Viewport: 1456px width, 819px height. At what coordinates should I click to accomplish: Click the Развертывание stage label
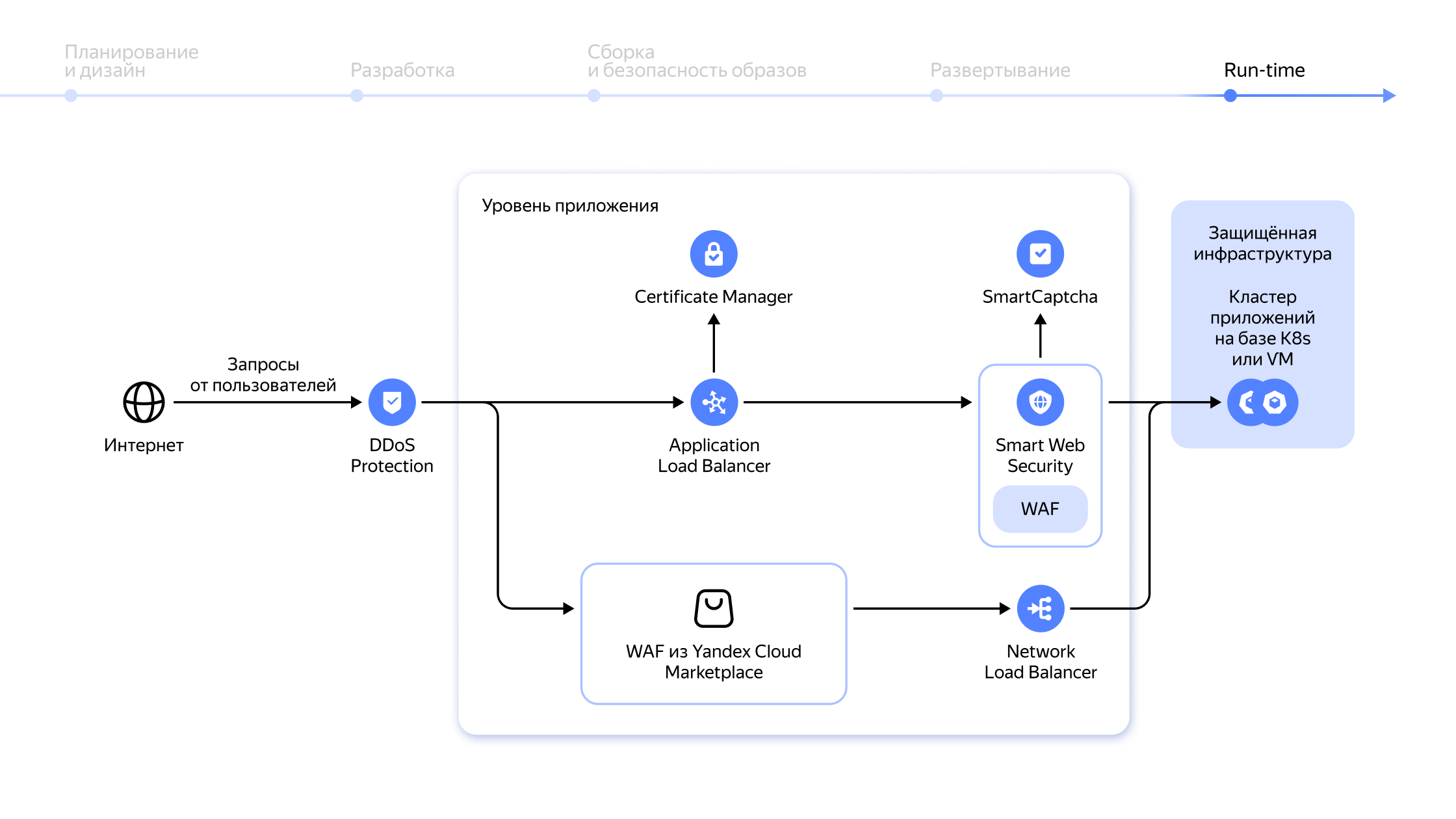point(1000,70)
